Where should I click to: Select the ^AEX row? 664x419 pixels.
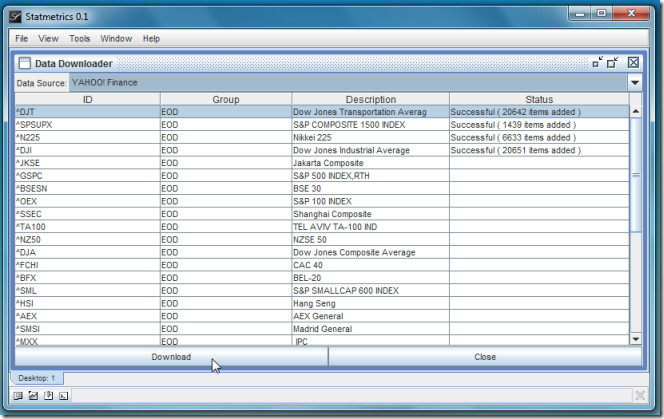[322, 316]
